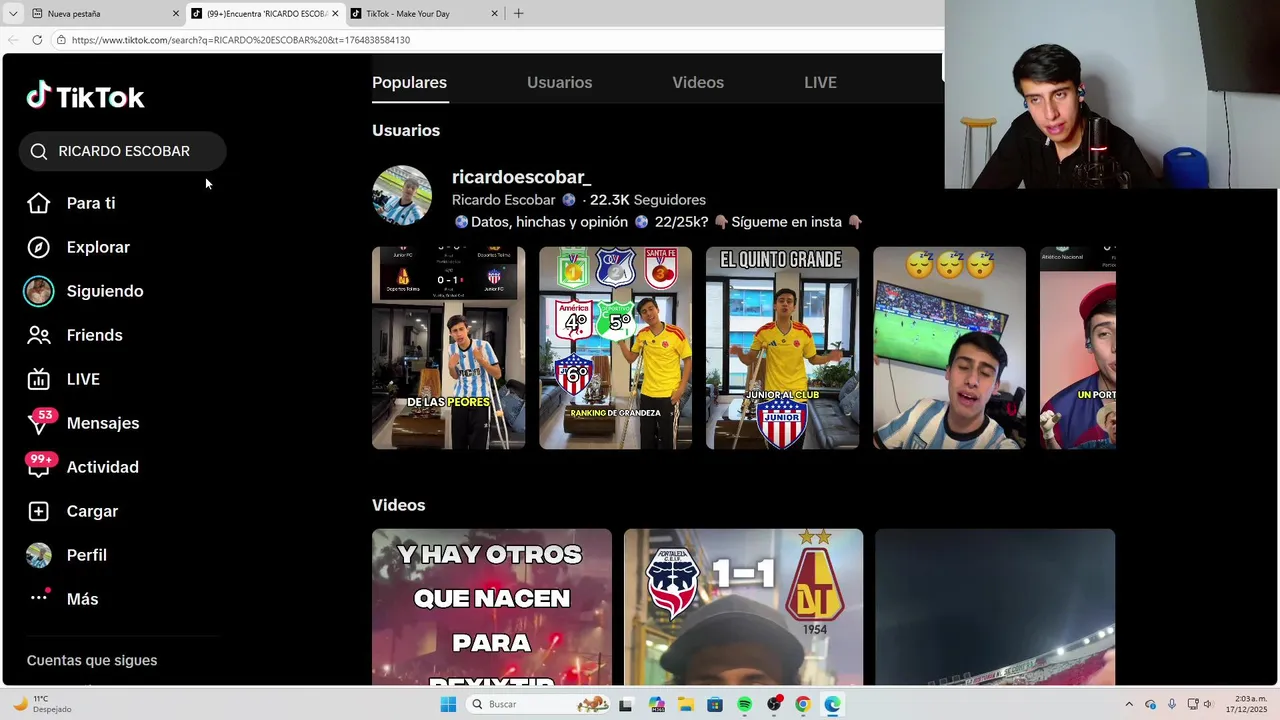Open the DE LAS PEORES video thumbnail
This screenshot has height=720, width=1280.
click(x=448, y=348)
